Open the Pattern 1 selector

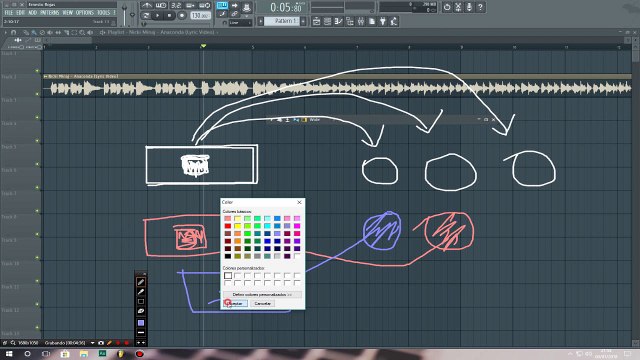coord(282,21)
